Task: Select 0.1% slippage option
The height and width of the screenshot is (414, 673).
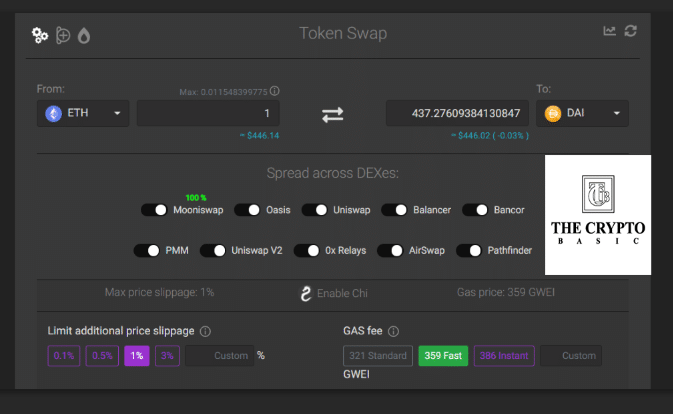Action: (x=64, y=356)
